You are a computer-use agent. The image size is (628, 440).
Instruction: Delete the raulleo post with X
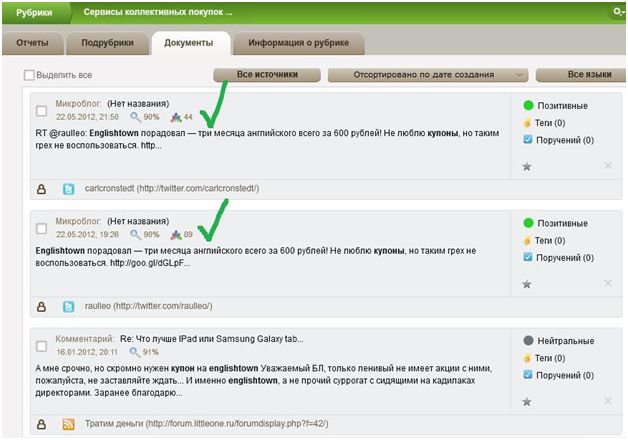(608, 283)
